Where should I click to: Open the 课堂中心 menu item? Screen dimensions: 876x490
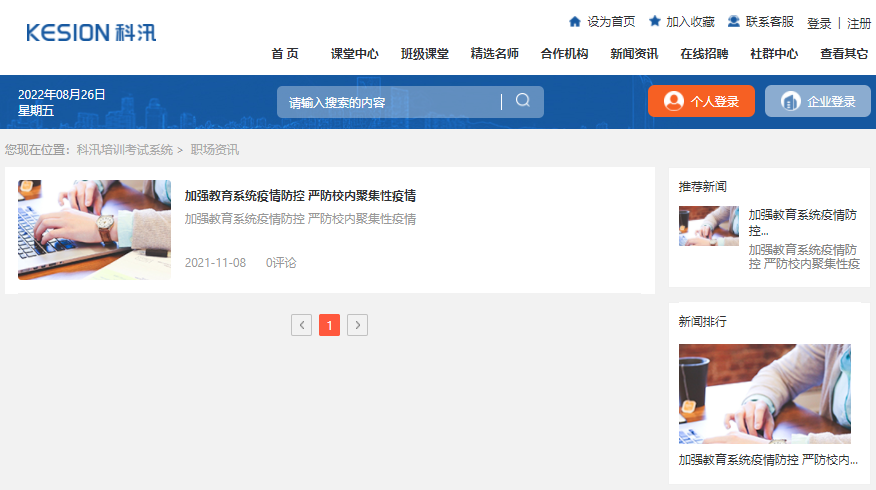click(354, 54)
